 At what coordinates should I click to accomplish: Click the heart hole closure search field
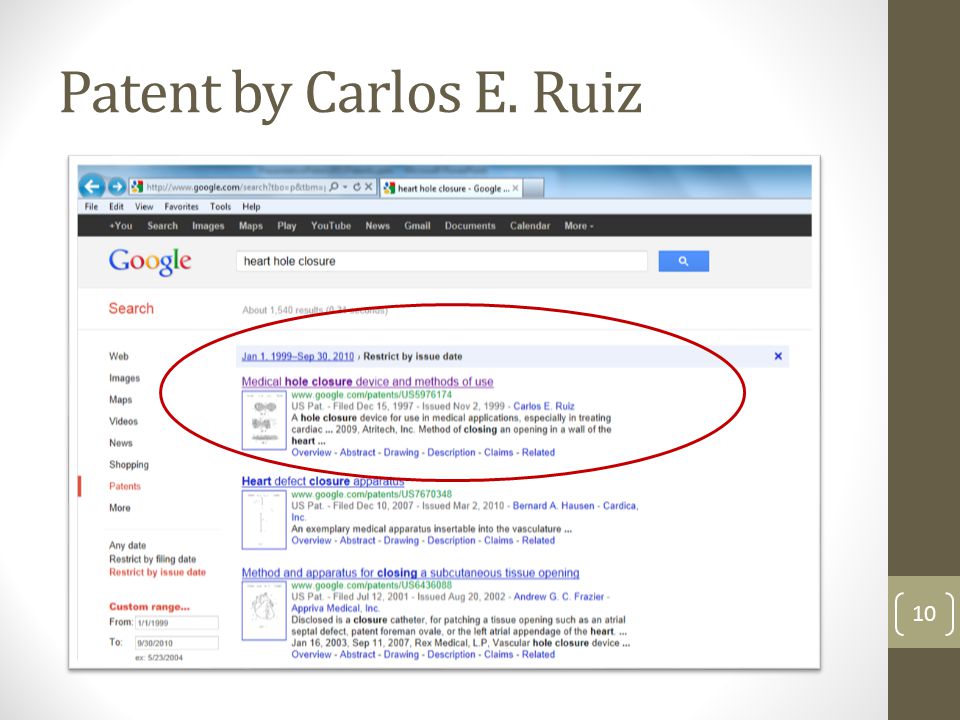coord(441,261)
